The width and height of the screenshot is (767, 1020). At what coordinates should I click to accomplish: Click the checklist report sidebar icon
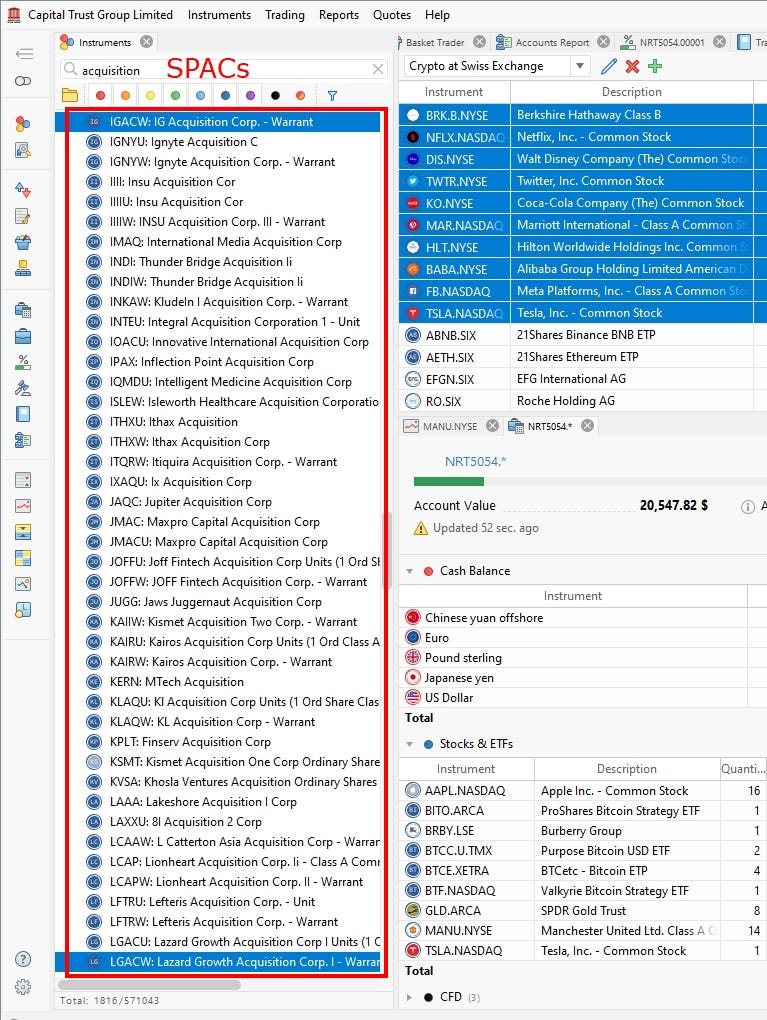[x=23, y=440]
